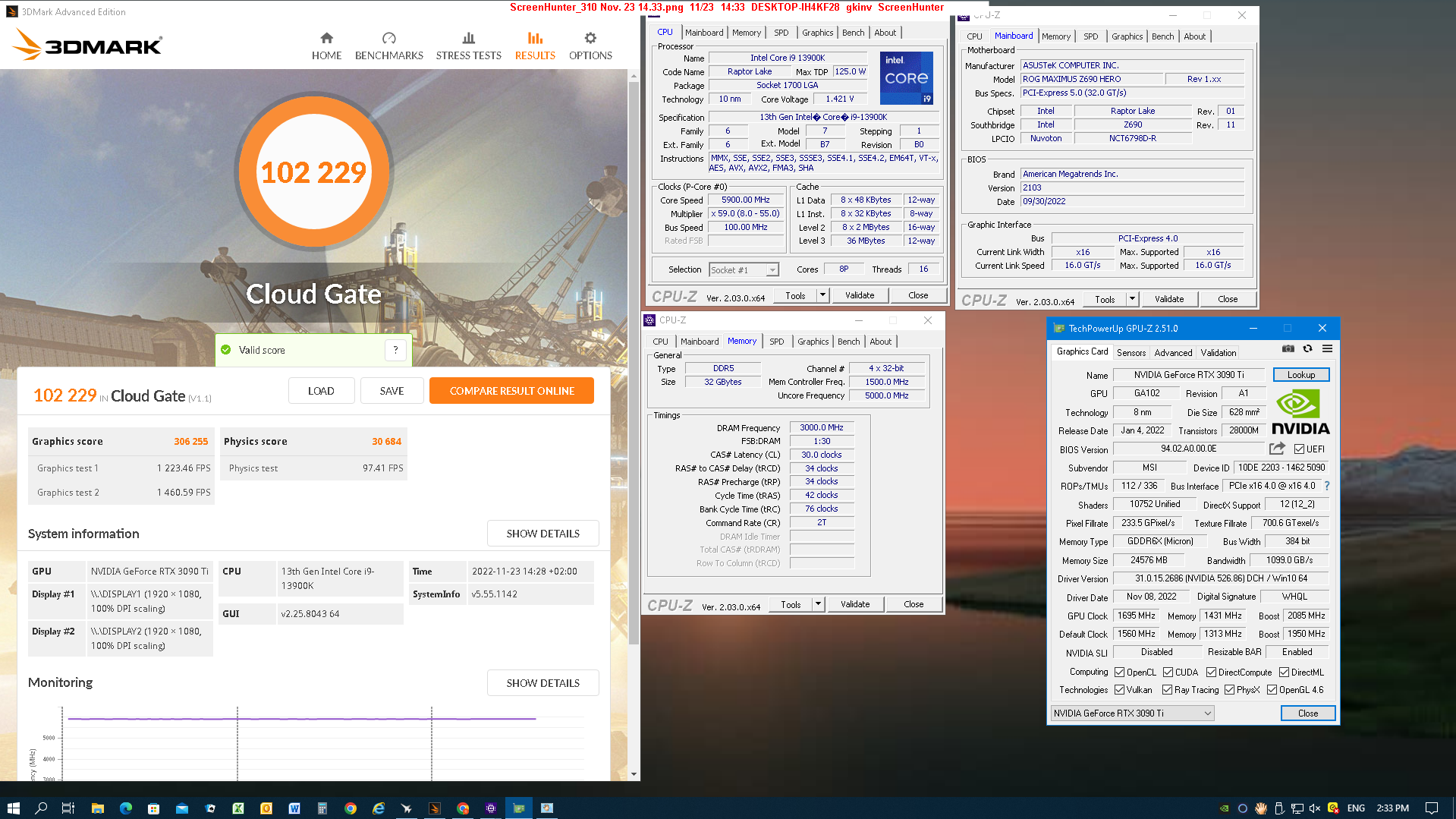Image resolution: width=1456 pixels, height=819 pixels.
Task: Open BENCHMARKS in 3DMark navigation
Action: [388, 46]
